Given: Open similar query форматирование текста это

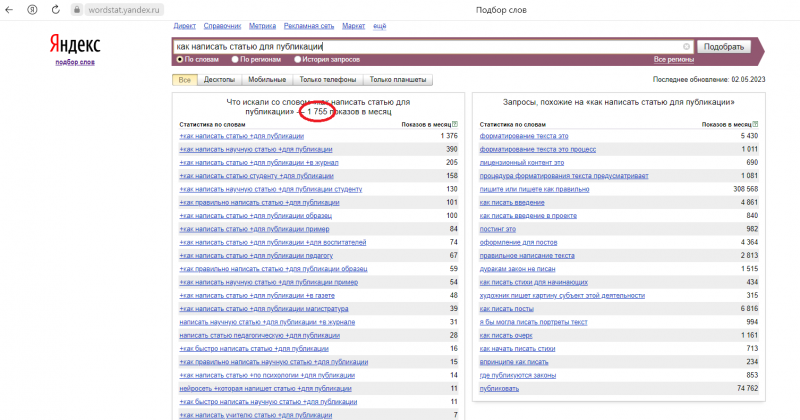Looking at the screenshot, I should pos(523,136).
